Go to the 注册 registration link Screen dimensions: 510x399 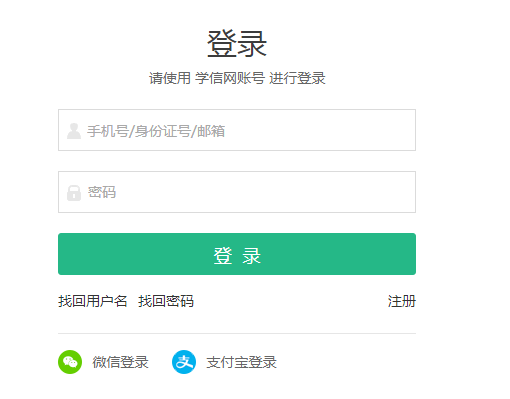click(x=402, y=301)
